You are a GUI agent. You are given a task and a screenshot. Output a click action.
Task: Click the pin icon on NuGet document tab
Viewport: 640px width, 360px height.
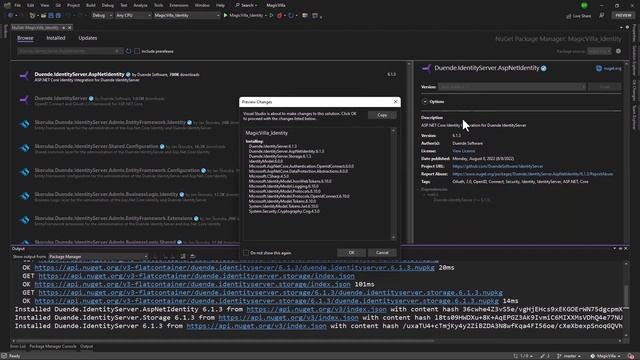[64, 28]
